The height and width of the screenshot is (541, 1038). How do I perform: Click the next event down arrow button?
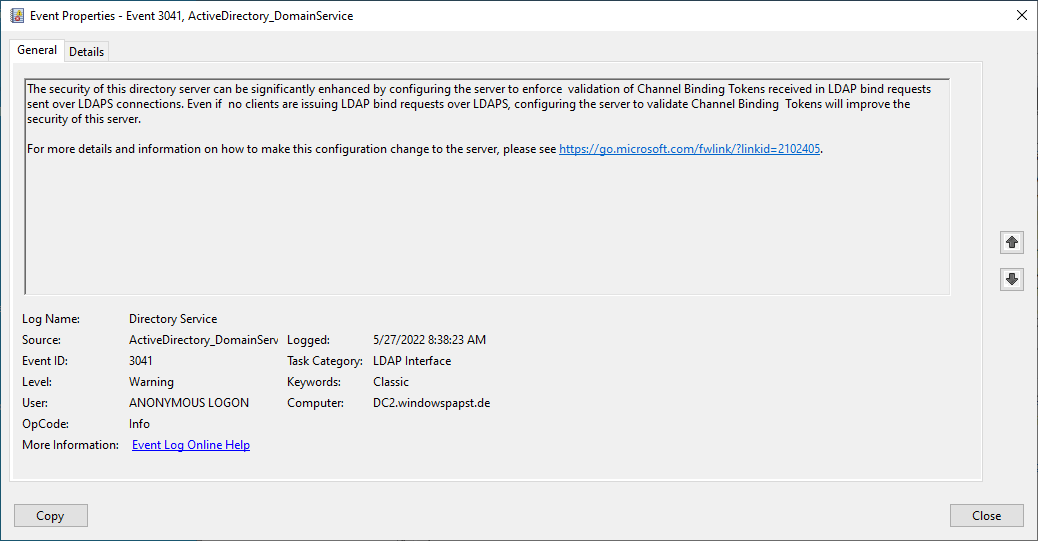1011,280
